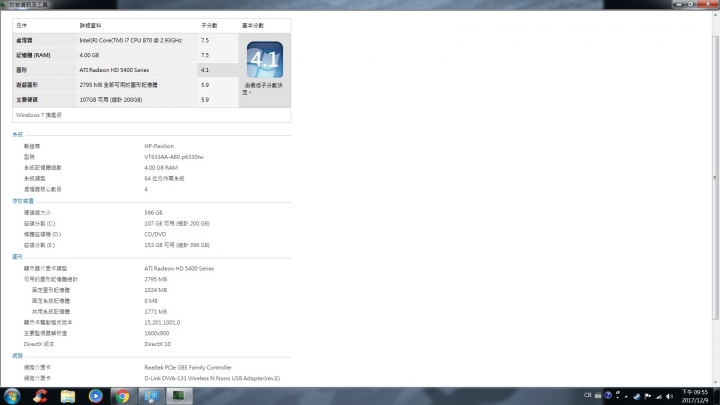Screen dimensions: 720x405
Task: Open Steam from the system tray
Action: pos(637,396)
